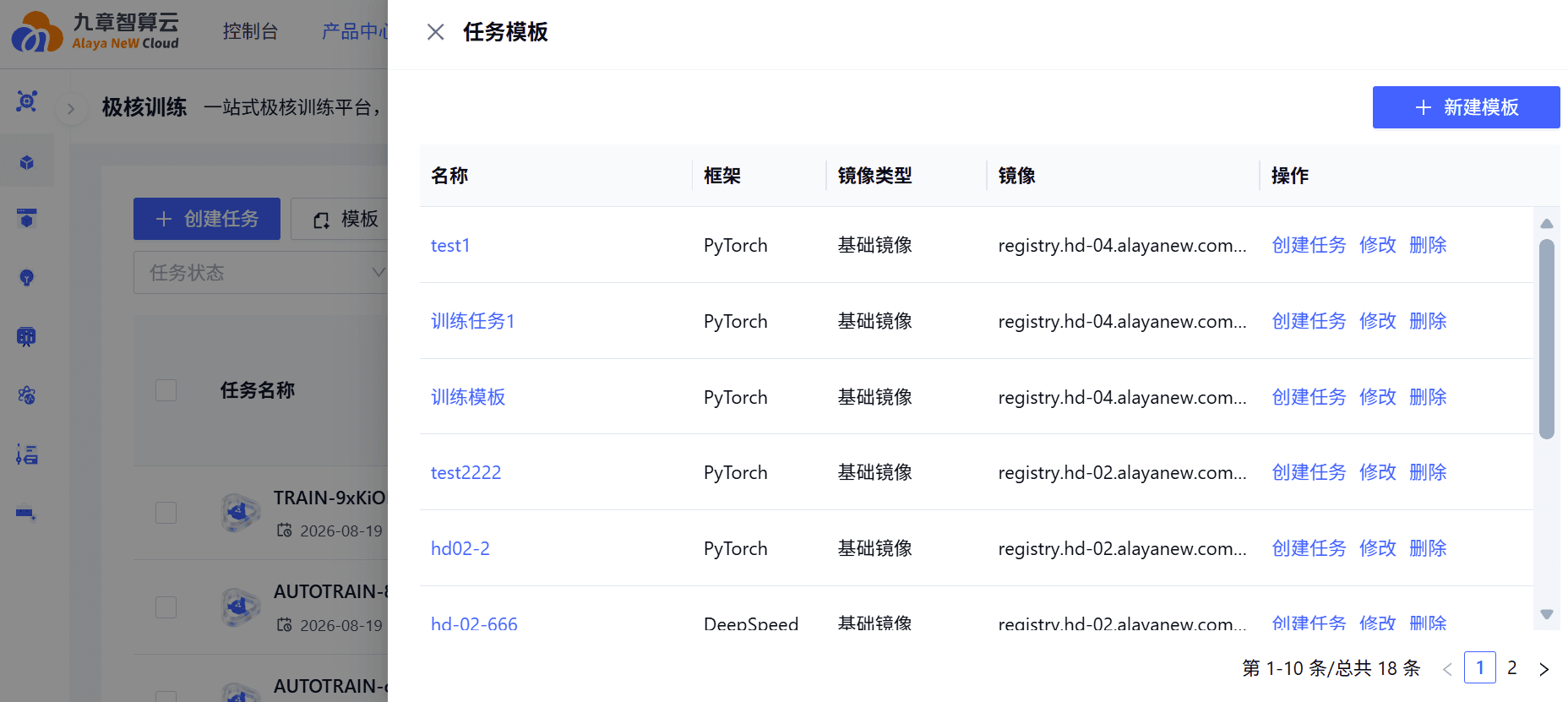Screen dimensions: 1568x702
Task: Delete the test2222 template
Action: pos(1429,473)
